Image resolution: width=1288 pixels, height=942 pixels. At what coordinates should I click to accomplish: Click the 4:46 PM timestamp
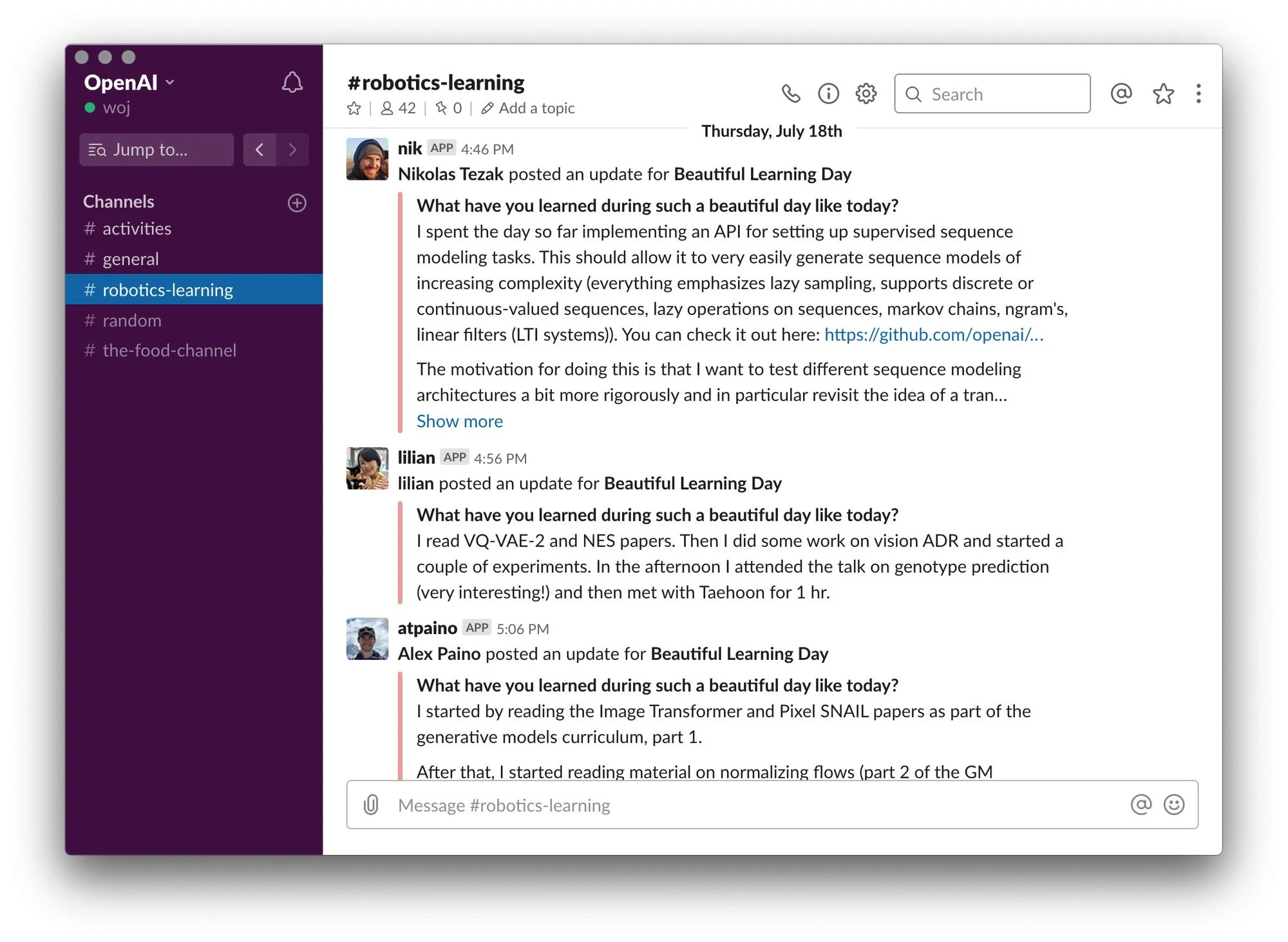[488, 149]
